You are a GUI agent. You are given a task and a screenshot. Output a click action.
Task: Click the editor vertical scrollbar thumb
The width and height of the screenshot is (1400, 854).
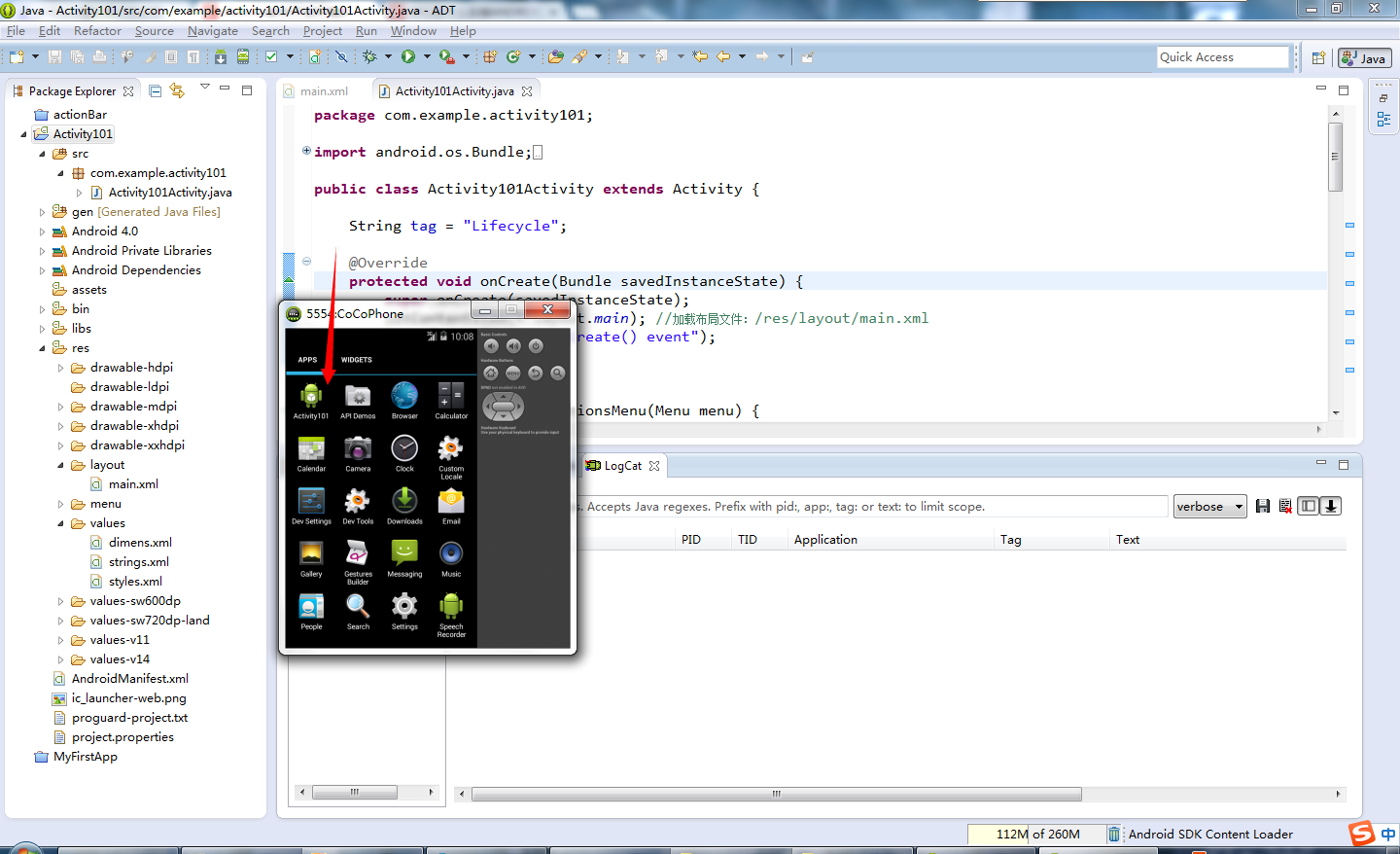click(x=1336, y=157)
